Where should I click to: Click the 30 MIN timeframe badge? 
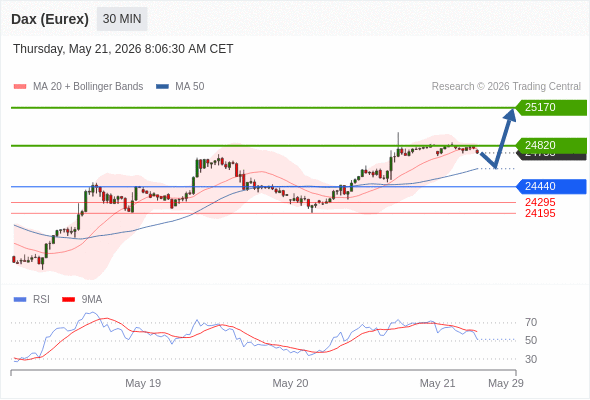click(122, 19)
